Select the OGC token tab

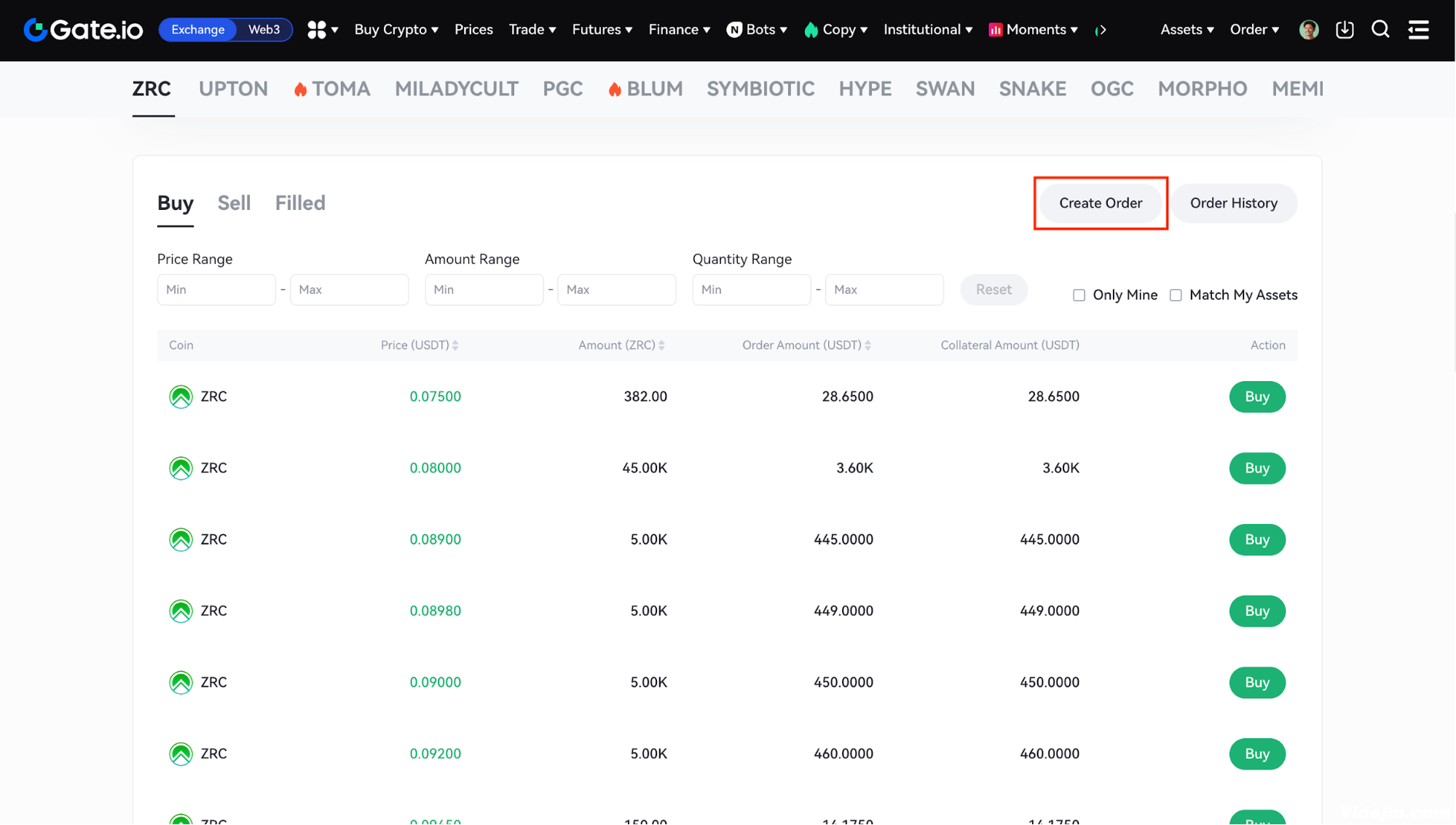[x=1111, y=89]
